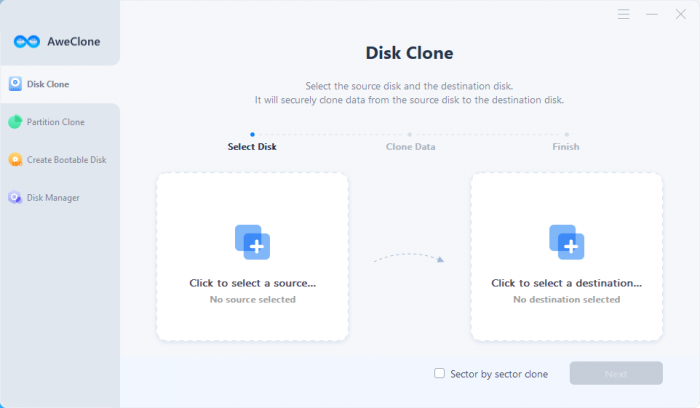Screen dimensions: 700x408
Task: Click the 'Sector by sector clone' label
Action: tap(499, 374)
